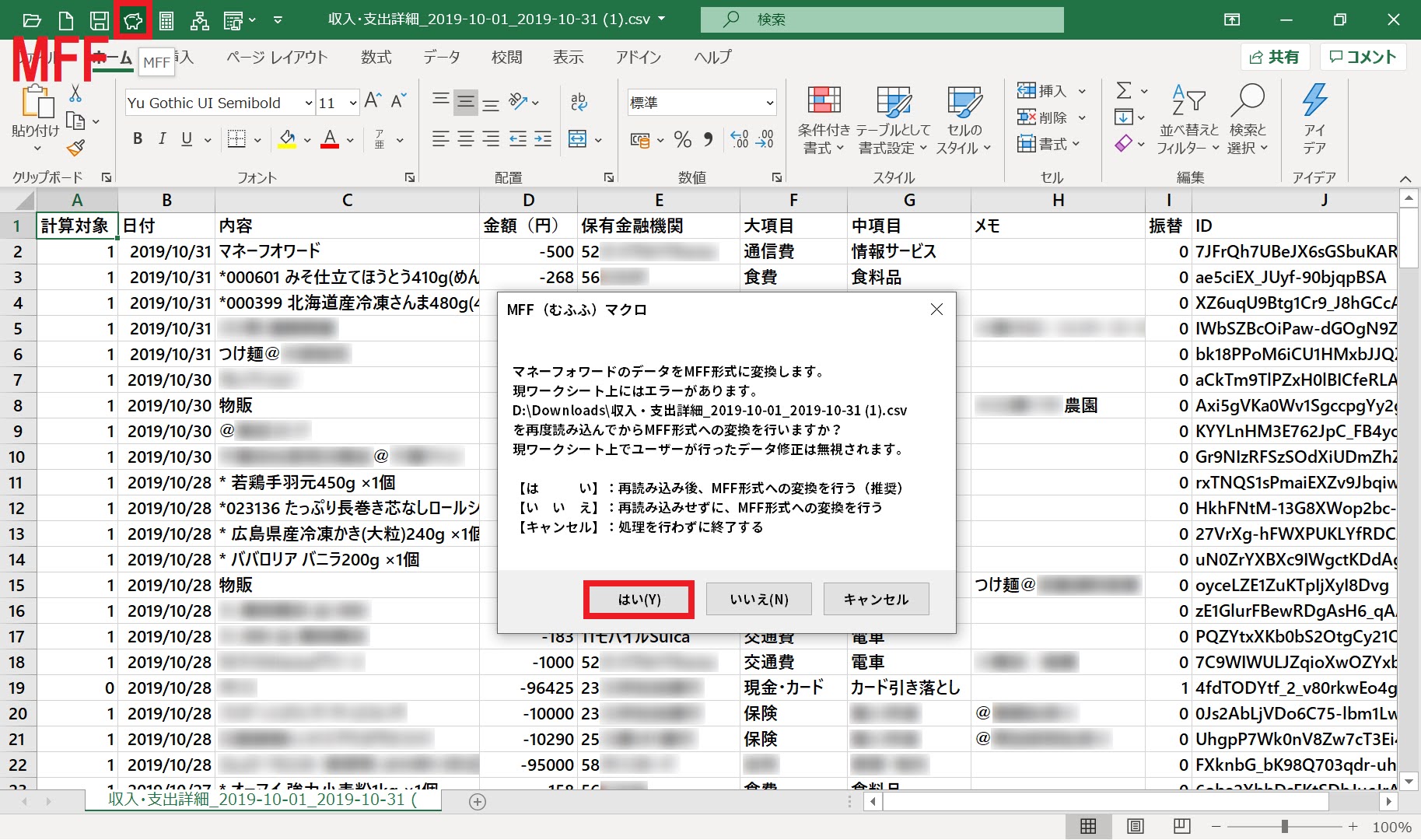Select the sheet tab 収入・支出詳細_2019-10-01
Image resolution: width=1421 pixels, height=840 pixels.
click(262, 800)
